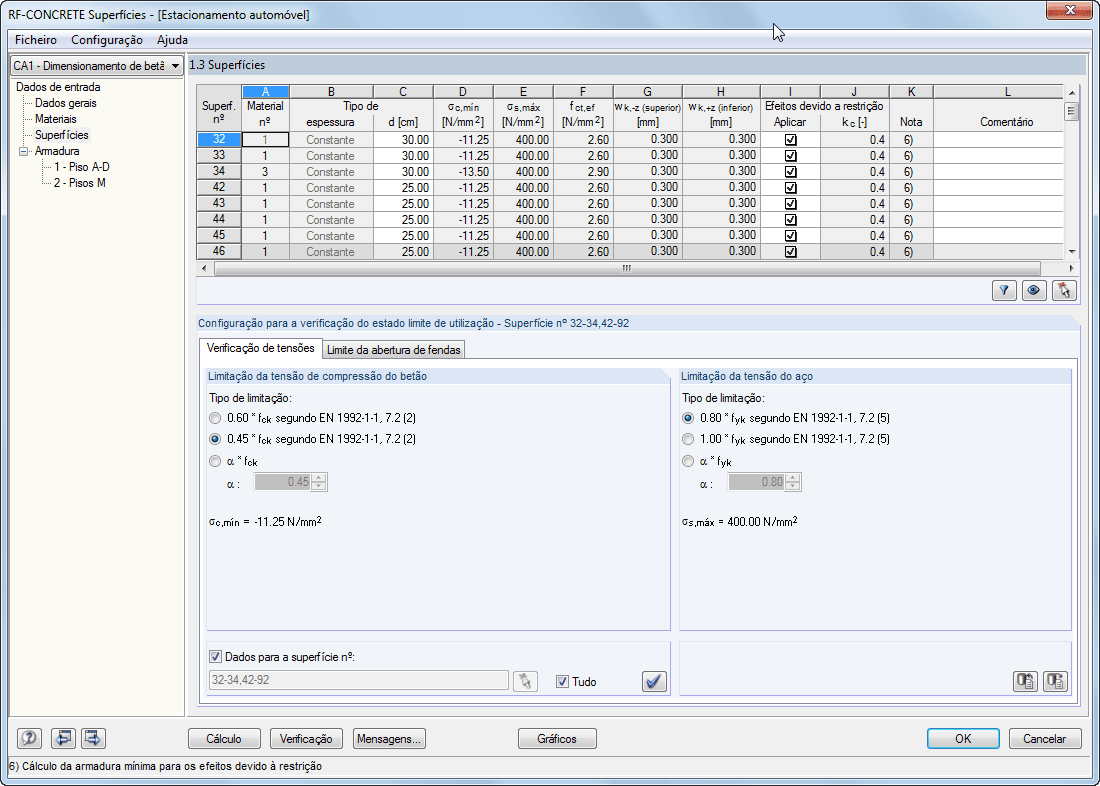The width and height of the screenshot is (1100, 786).
Task: Click the OK button
Action: point(963,738)
